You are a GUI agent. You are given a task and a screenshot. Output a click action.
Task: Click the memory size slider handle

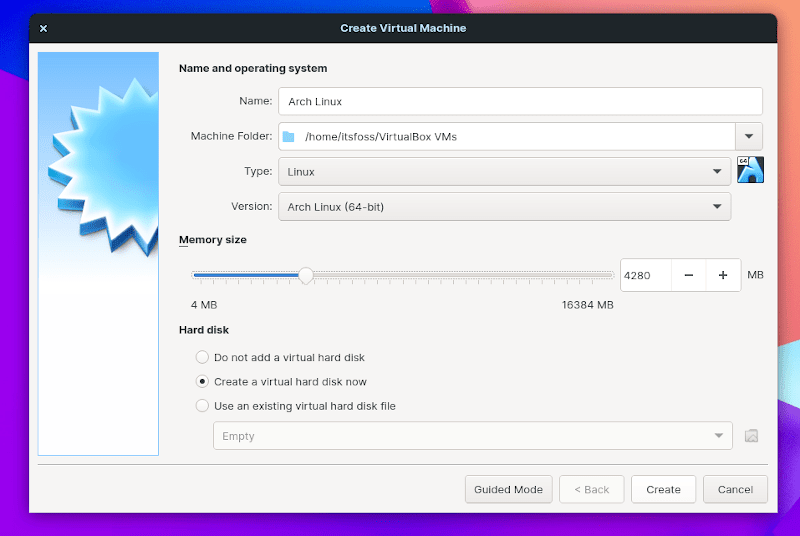pos(306,275)
